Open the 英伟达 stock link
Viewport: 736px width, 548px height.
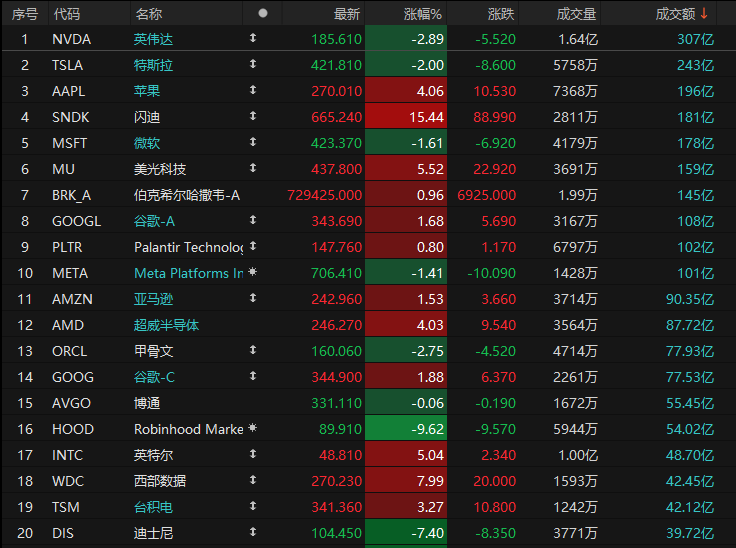(x=153, y=39)
